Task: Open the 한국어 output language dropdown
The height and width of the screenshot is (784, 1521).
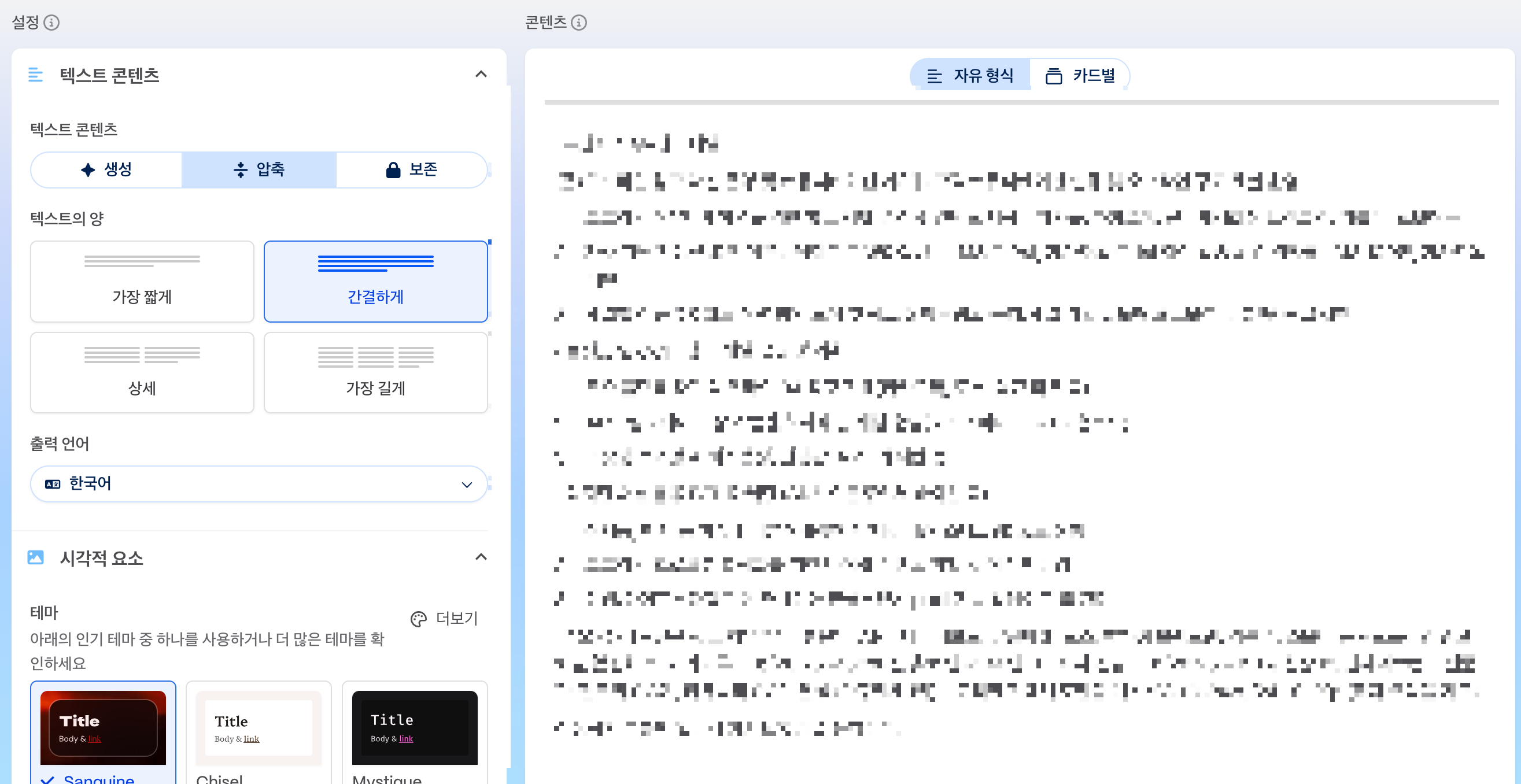Action: 259,484
